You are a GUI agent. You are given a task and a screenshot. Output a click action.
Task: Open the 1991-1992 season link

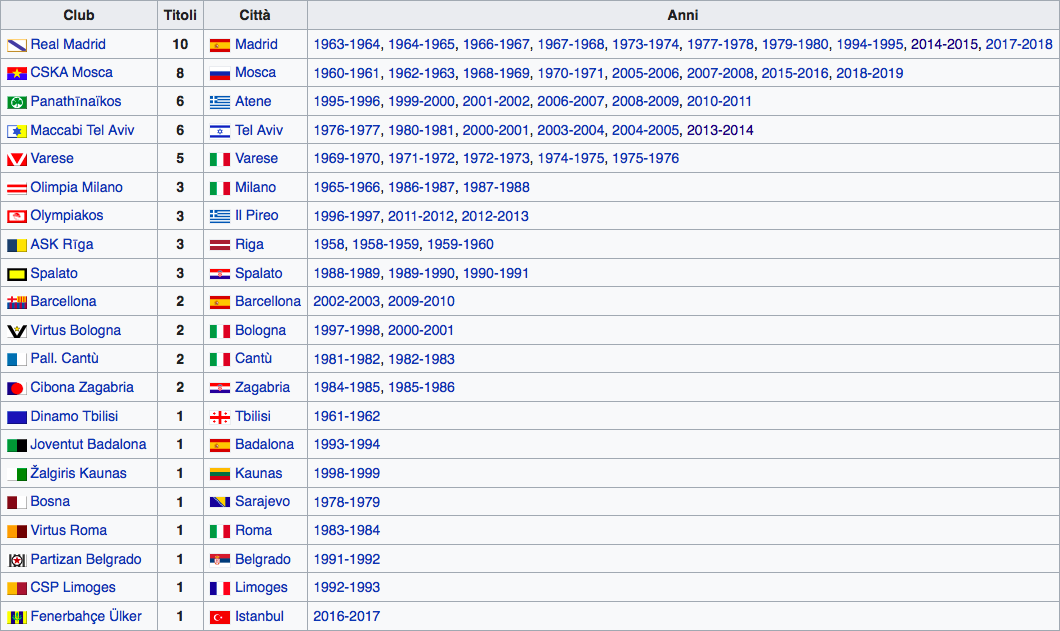[347, 559]
